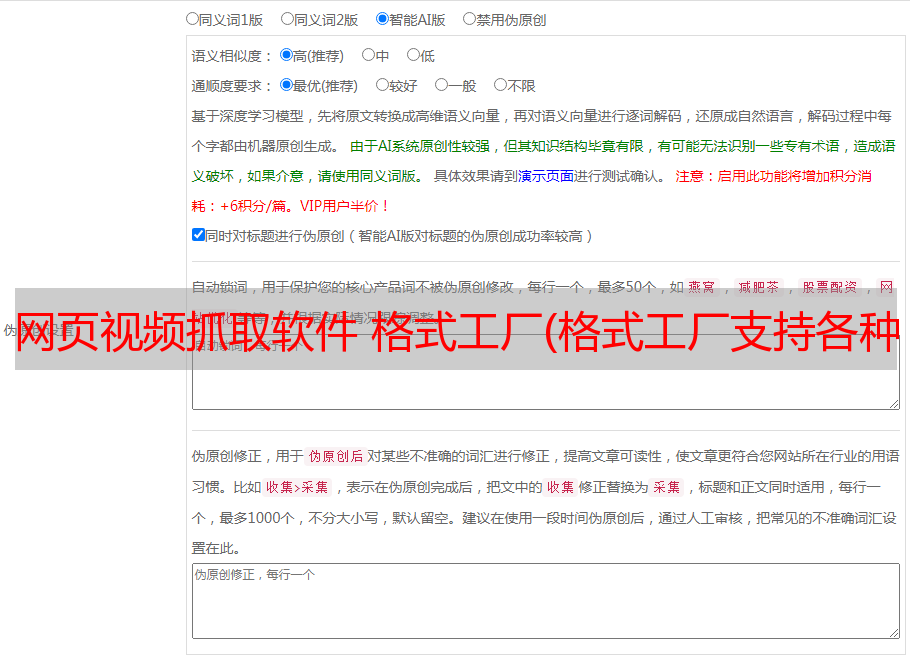Set 通顺度要求 to 一般
Viewport: 911px width, 658px height.
coord(441,85)
